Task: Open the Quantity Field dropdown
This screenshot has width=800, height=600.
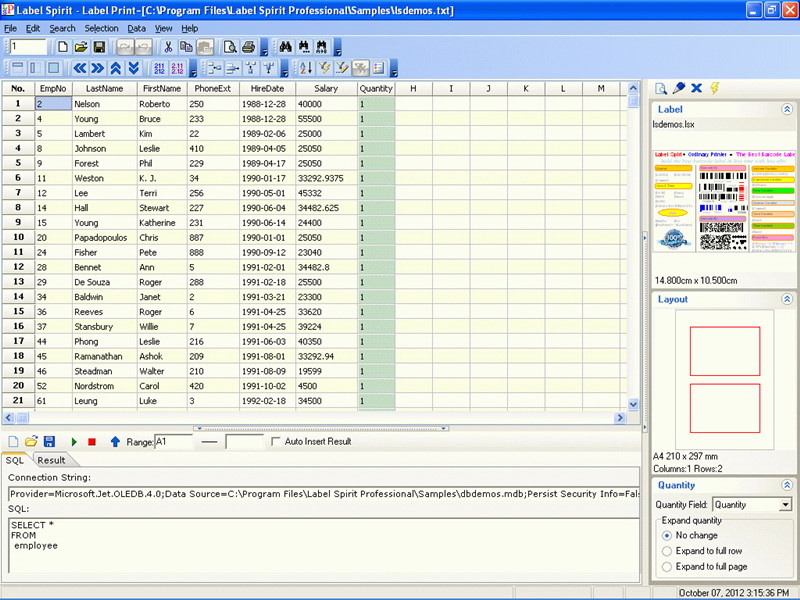Action: point(785,505)
